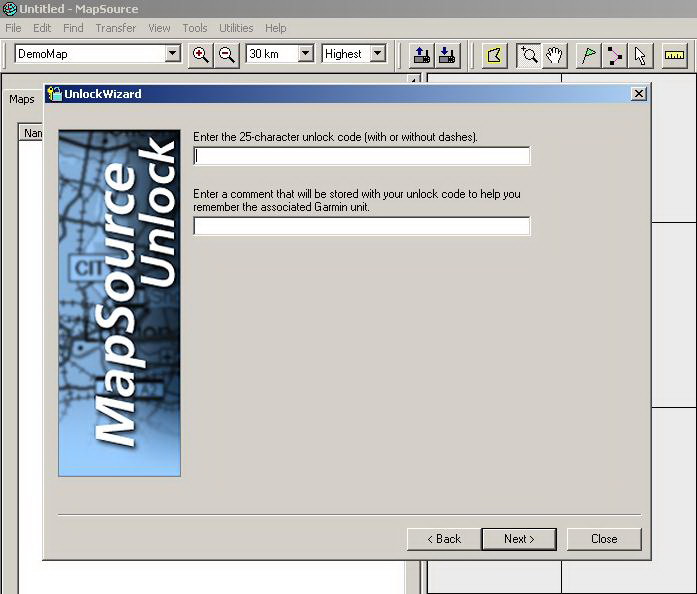
Task: Select the Waypoint flag tool
Action: tap(589, 56)
